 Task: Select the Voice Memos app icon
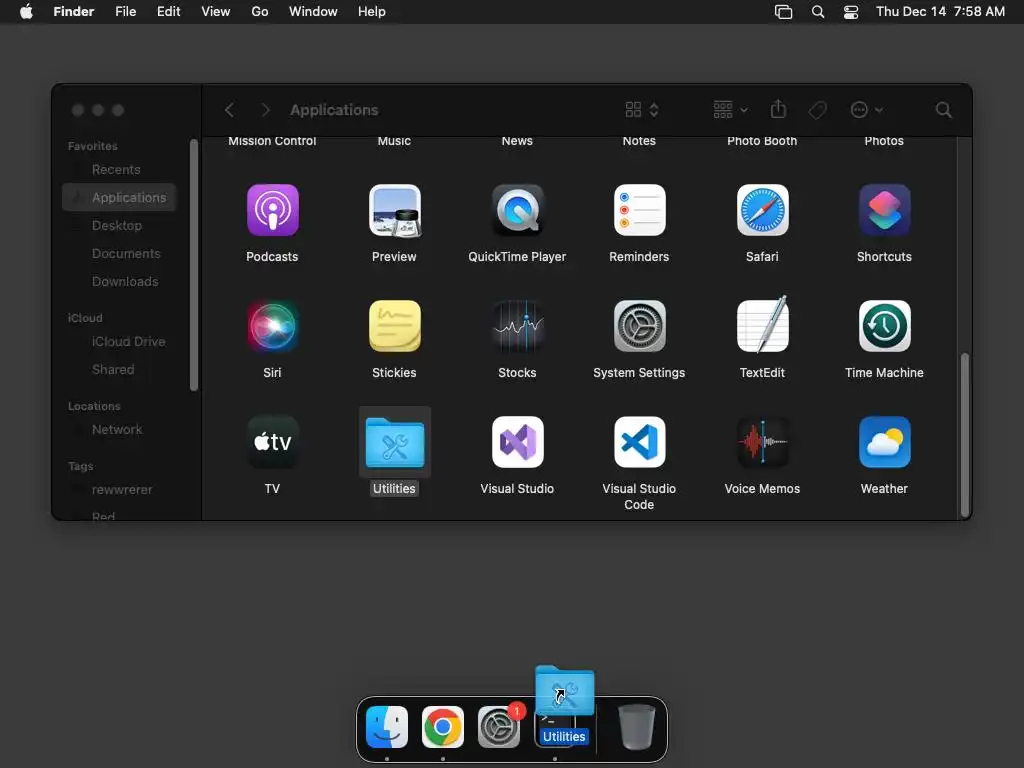[762, 442]
